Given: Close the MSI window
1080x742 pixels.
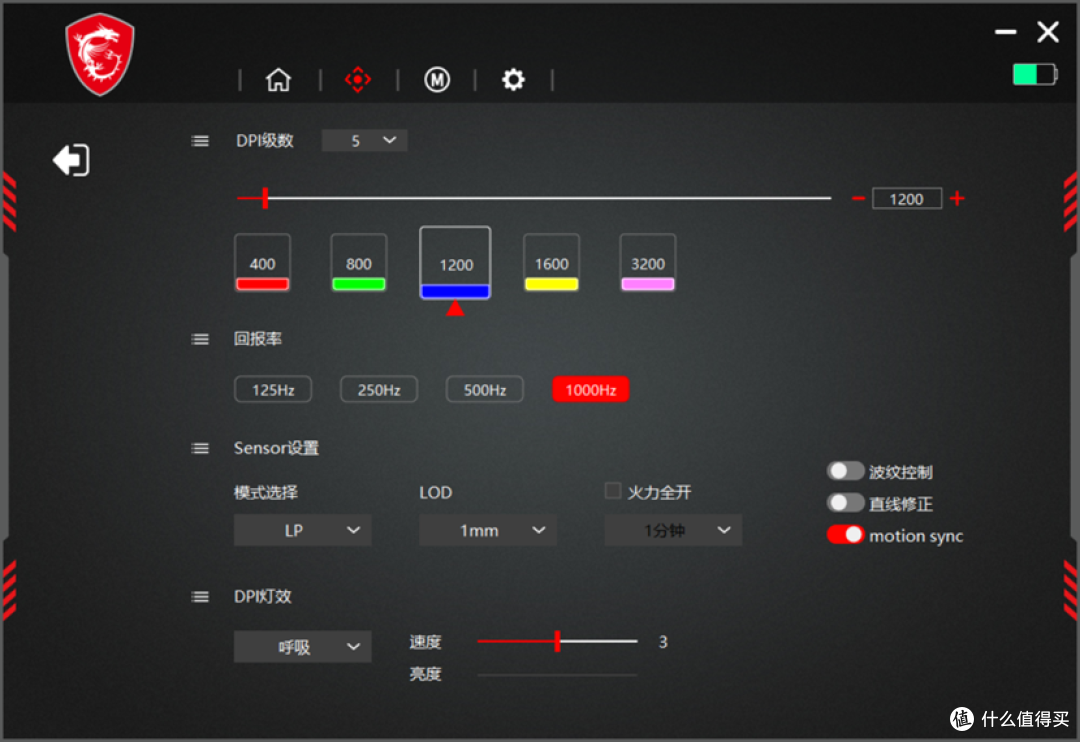Looking at the screenshot, I should coord(1048,32).
